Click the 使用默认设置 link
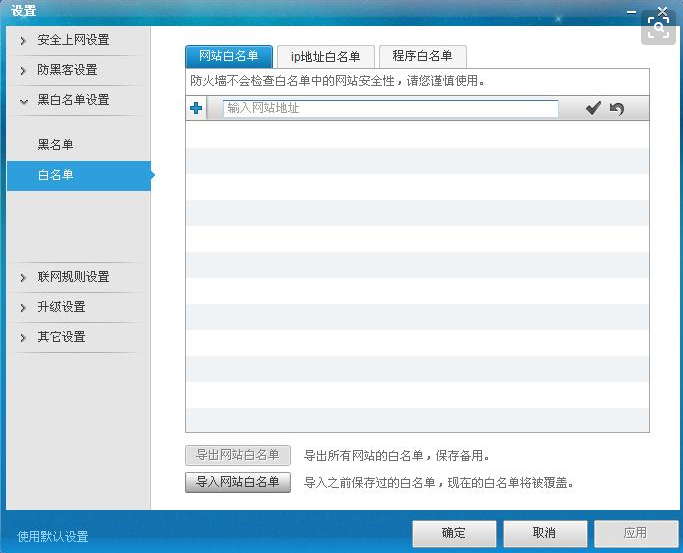This screenshot has height=553, width=683. point(53,536)
